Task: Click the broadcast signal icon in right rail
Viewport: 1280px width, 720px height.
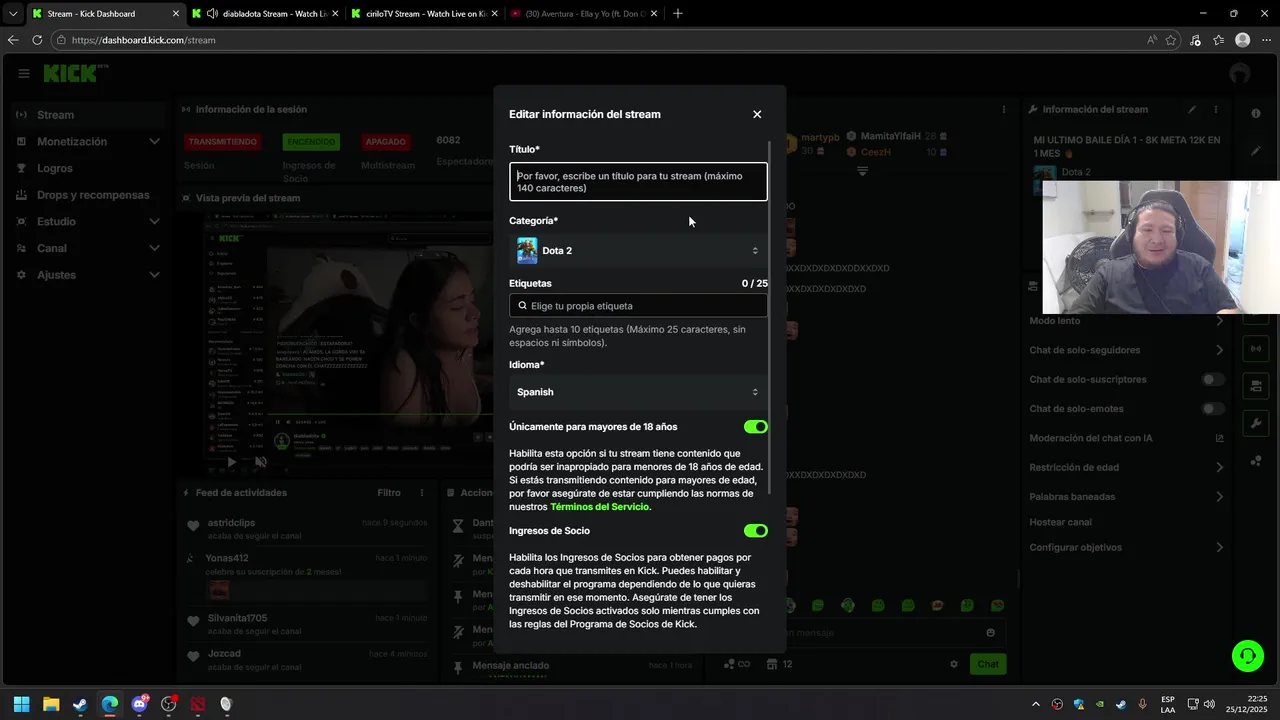Action: click(1256, 349)
